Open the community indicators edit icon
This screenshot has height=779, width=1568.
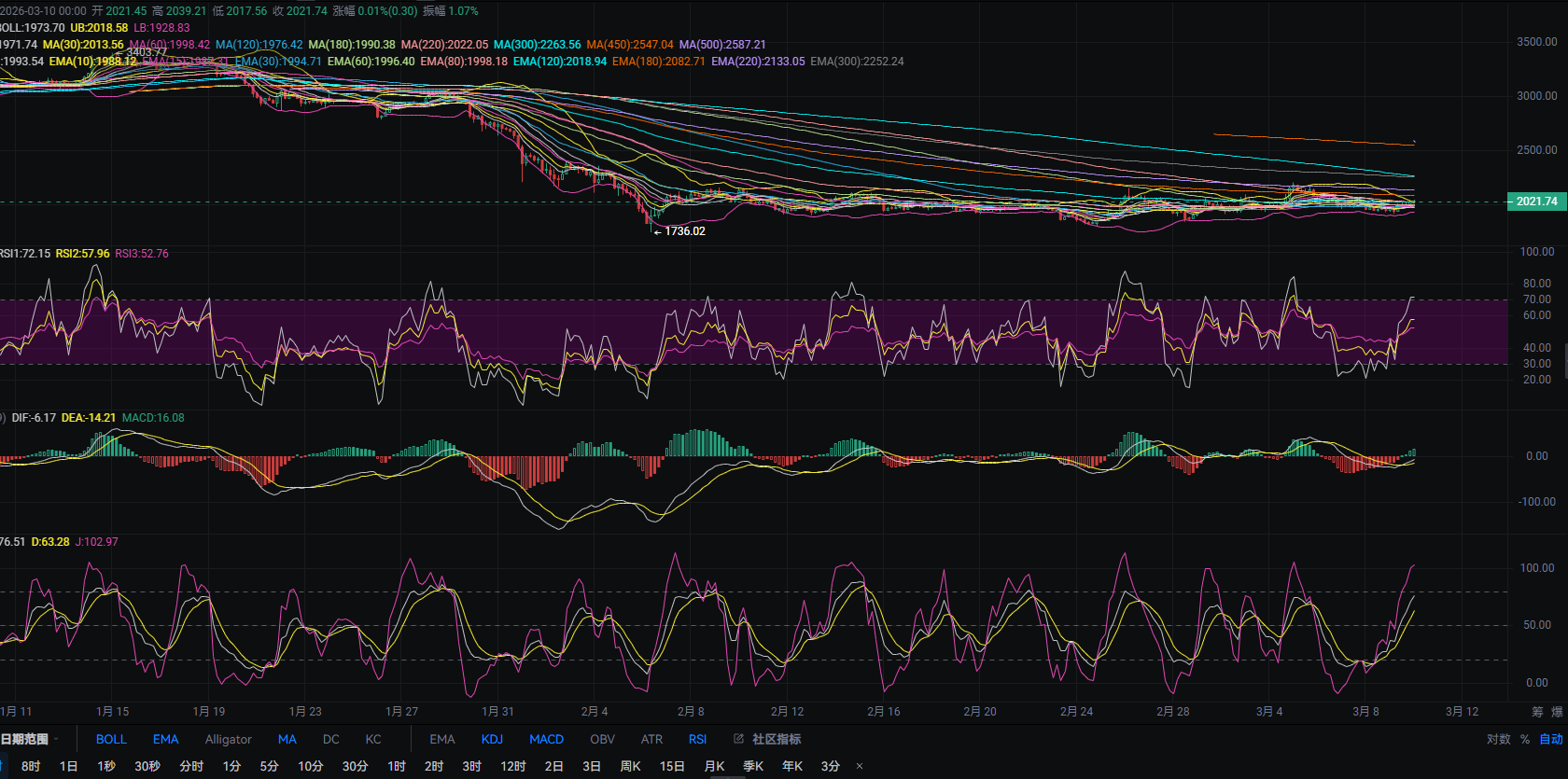pos(738,739)
